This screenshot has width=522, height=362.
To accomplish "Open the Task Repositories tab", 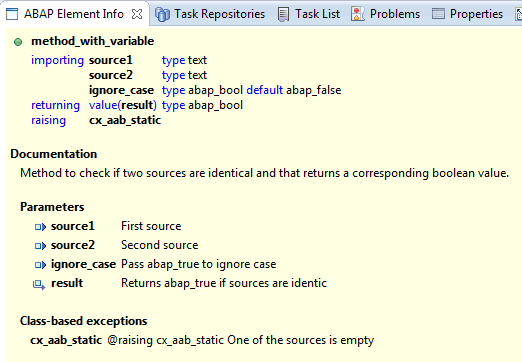I will click(210, 14).
